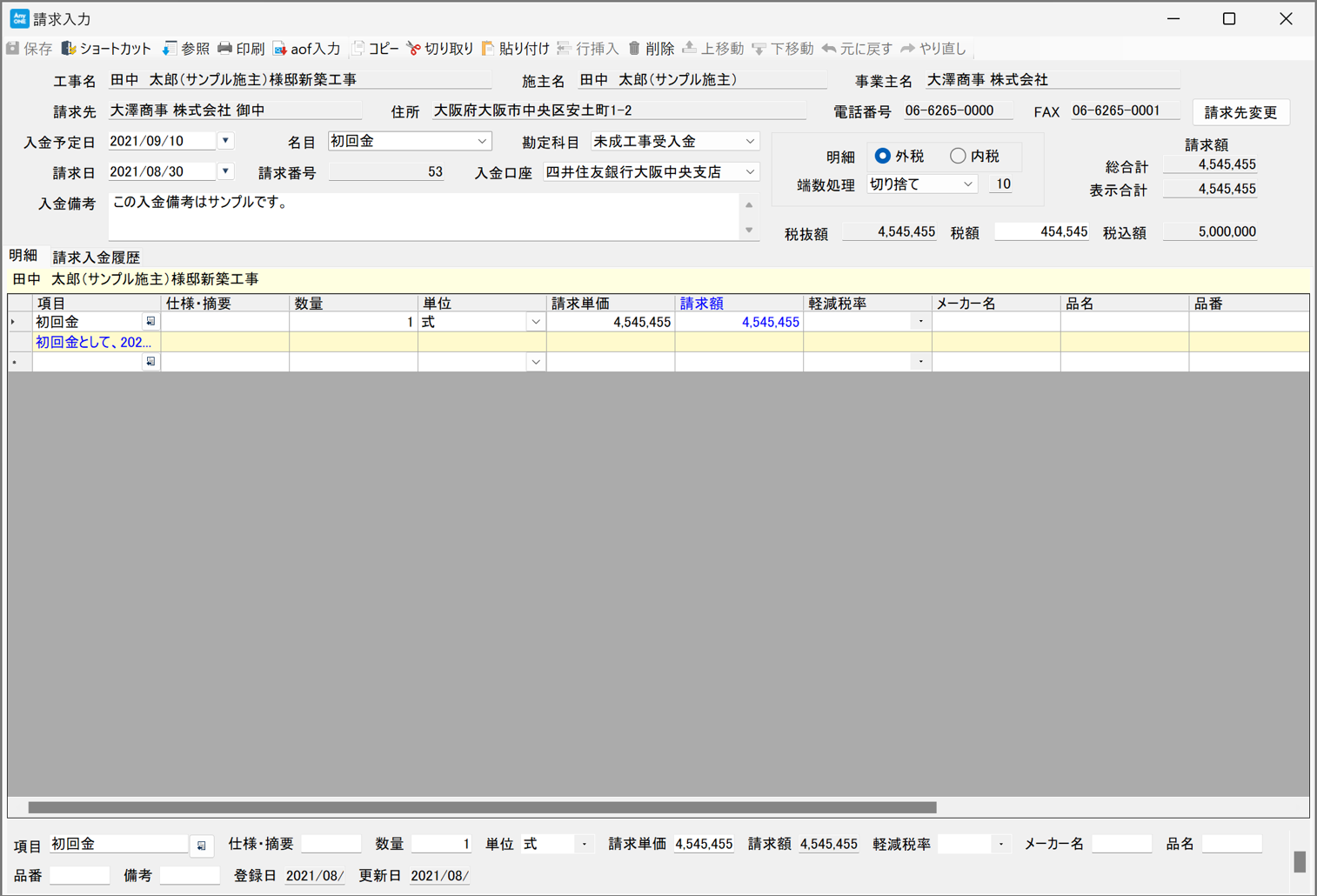Expand the 名目 dropdown showing 初回金
The height and width of the screenshot is (896, 1317).
pyautogui.click(x=482, y=142)
